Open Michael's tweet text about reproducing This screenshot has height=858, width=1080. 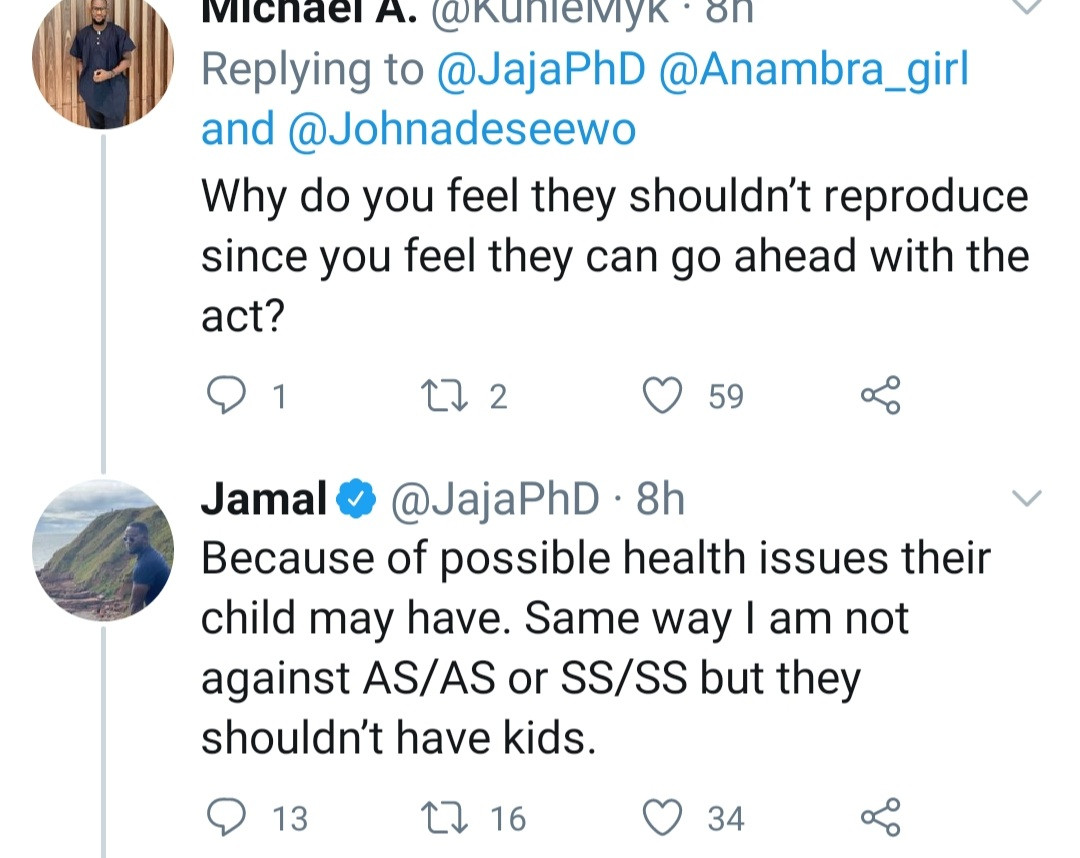click(614, 256)
